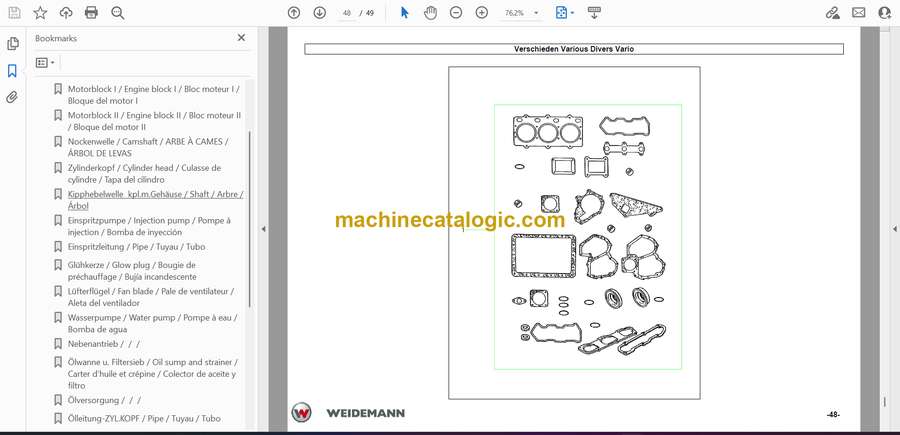This screenshot has height=435, width=900.
Task: Open the find text magnifier
Action: point(118,13)
